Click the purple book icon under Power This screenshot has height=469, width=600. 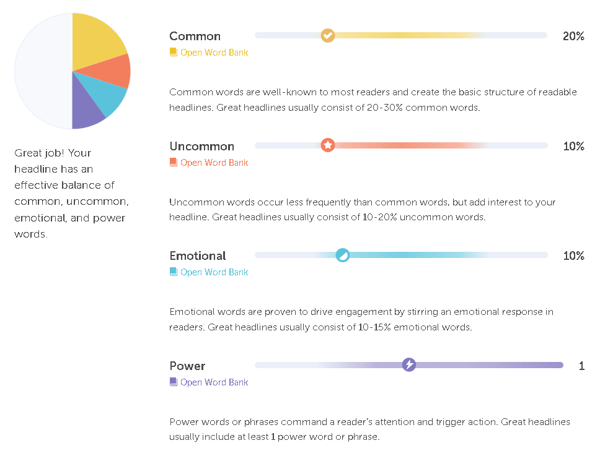coord(173,382)
